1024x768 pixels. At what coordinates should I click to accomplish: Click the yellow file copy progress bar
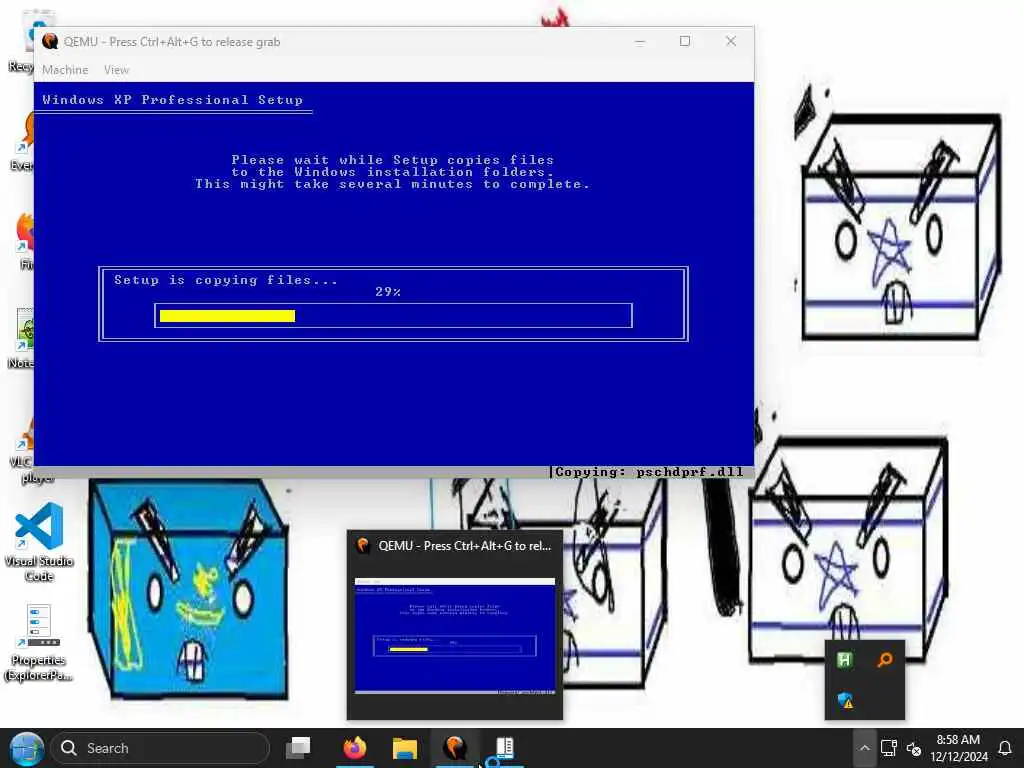227,316
